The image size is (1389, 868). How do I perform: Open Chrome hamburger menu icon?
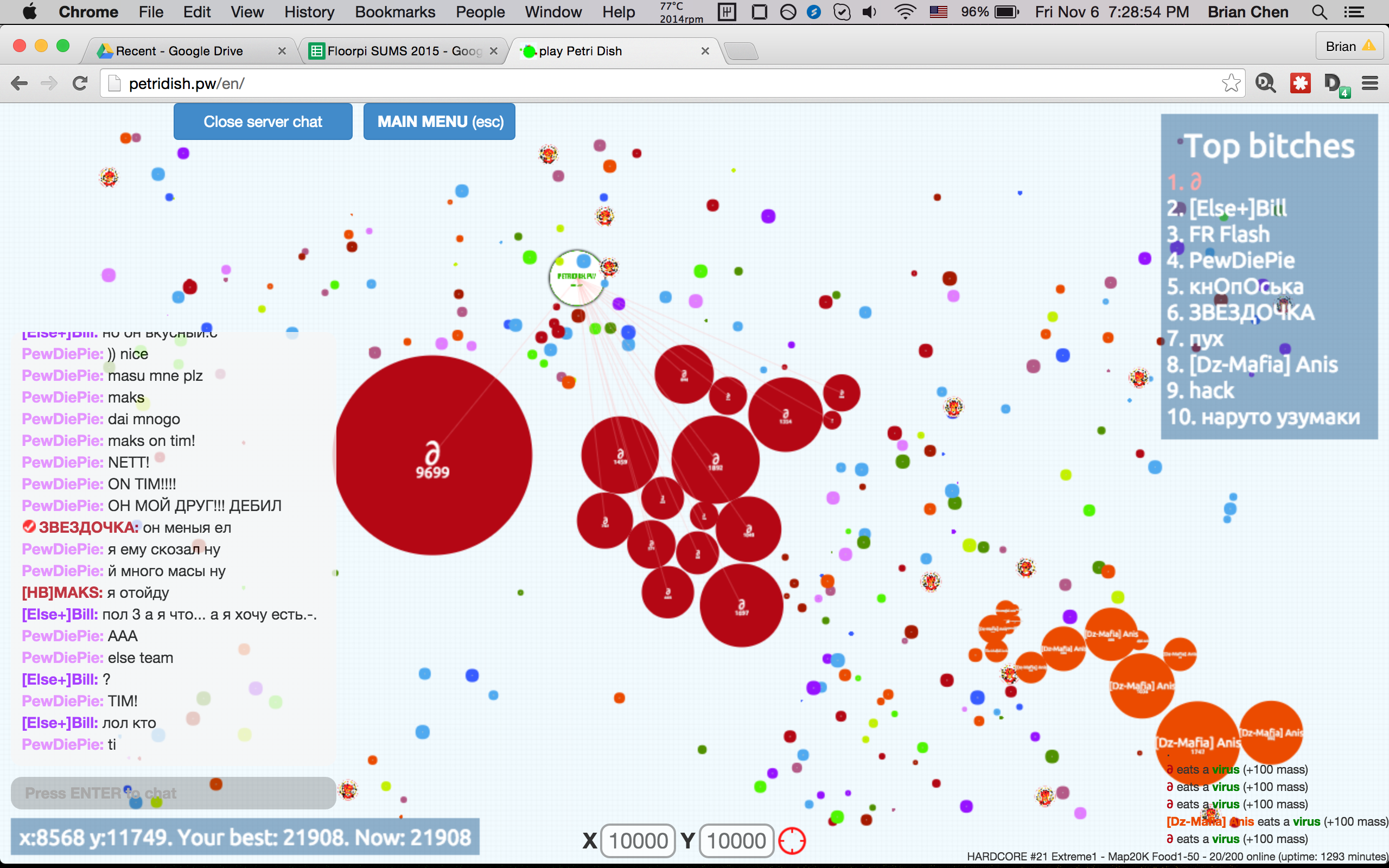[x=1370, y=83]
